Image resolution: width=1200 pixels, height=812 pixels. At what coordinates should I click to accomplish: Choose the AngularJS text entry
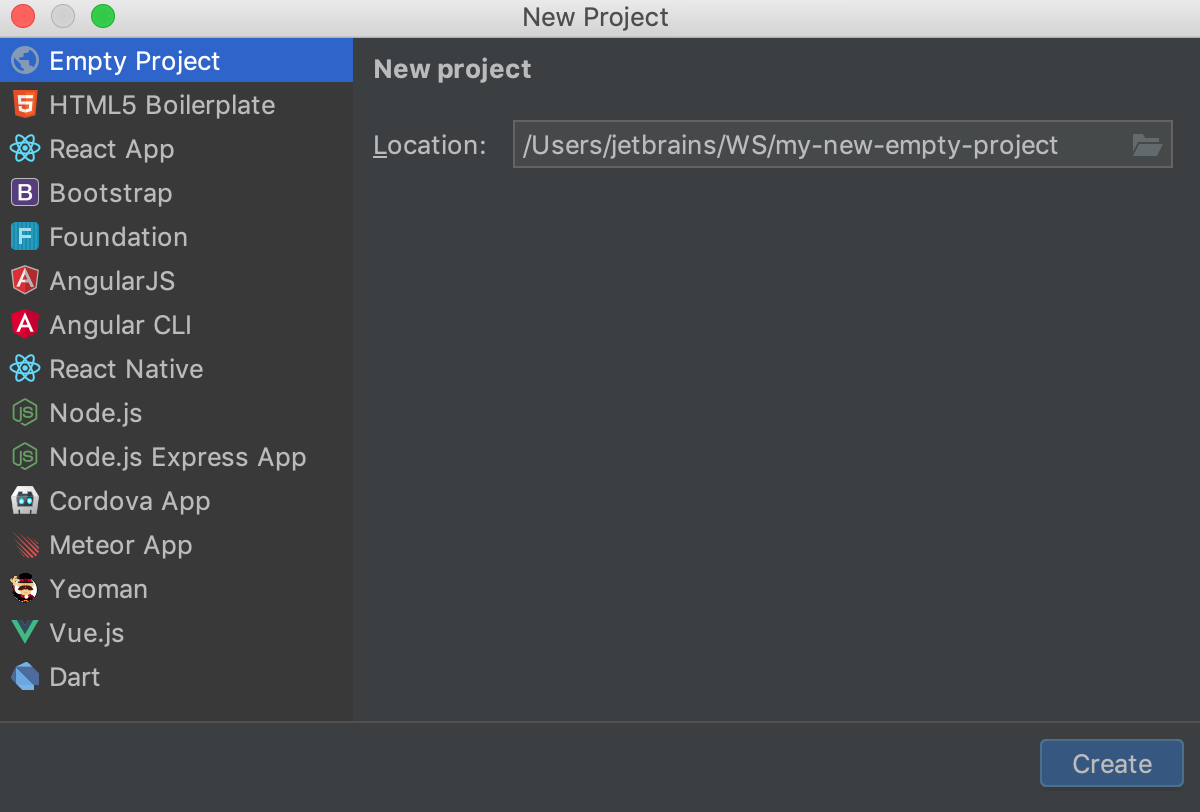(112, 281)
